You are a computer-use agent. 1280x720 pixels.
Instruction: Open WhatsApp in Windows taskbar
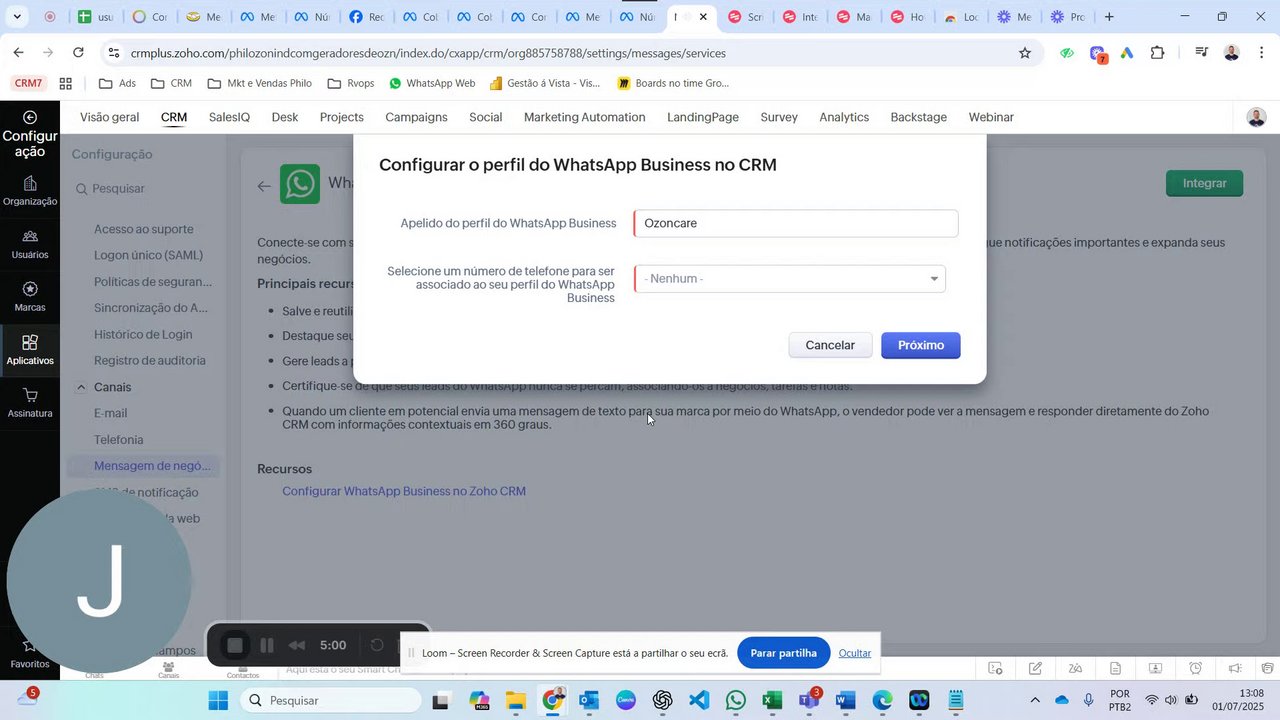(736, 700)
